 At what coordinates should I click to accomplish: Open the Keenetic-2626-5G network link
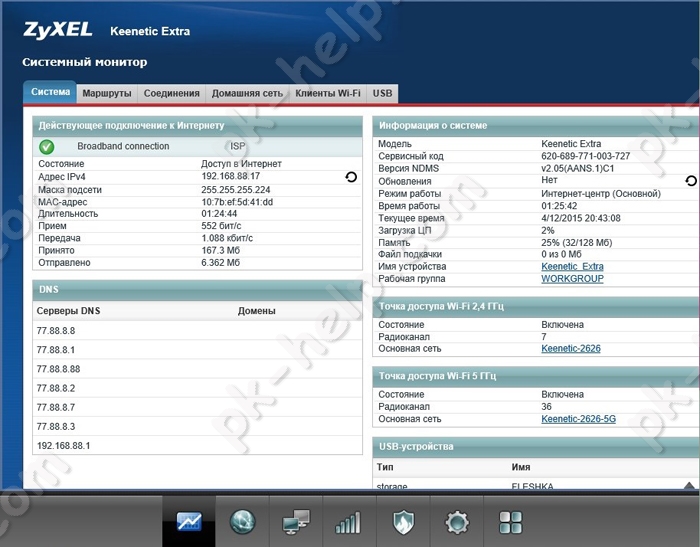pyautogui.click(x=578, y=419)
